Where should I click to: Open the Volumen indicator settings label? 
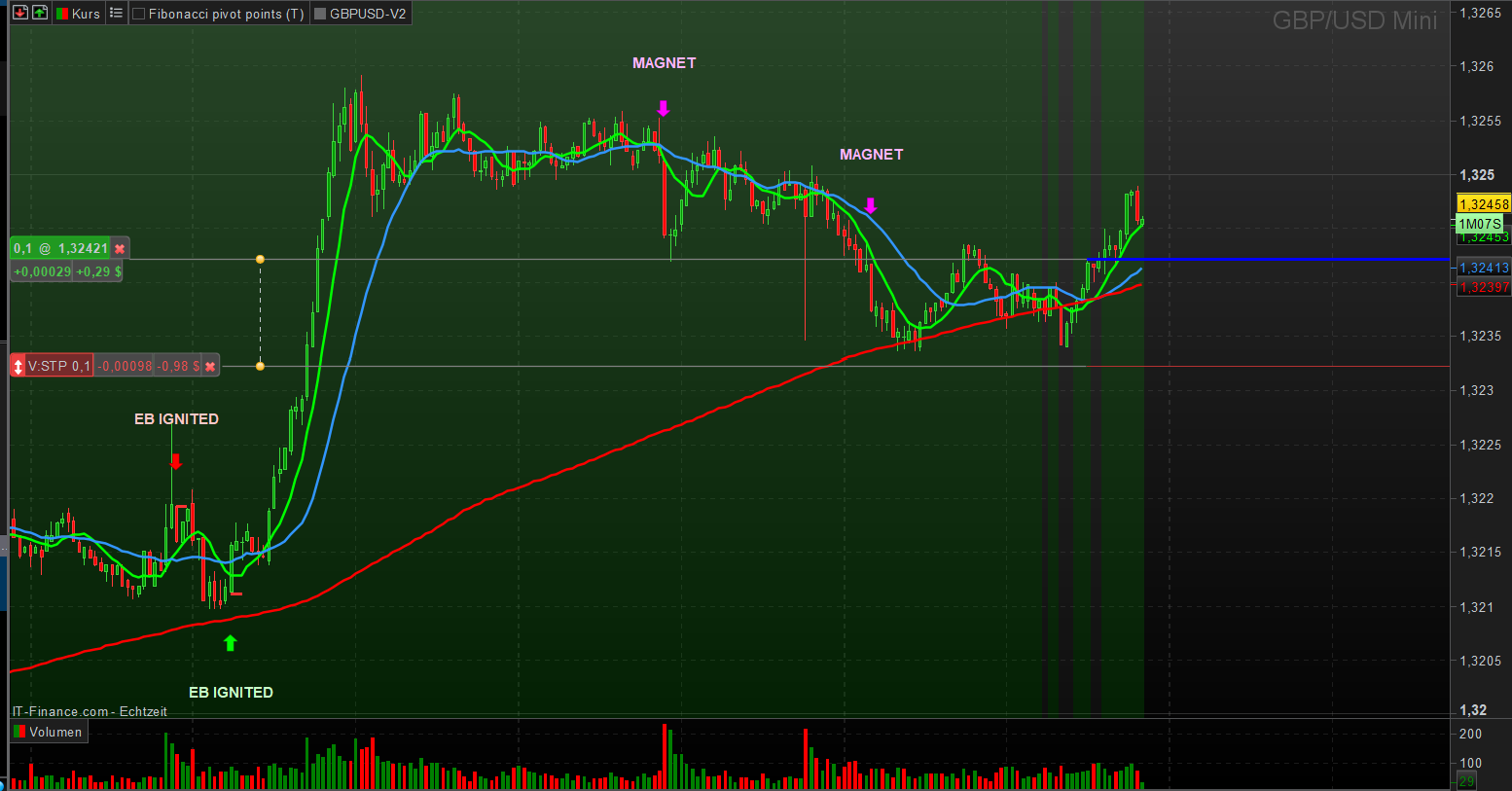55,732
